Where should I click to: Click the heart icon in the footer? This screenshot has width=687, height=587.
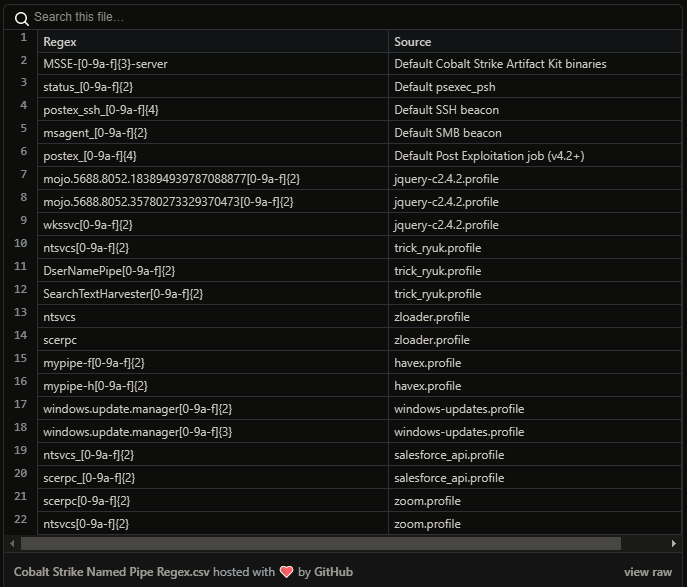coord(287,572)
